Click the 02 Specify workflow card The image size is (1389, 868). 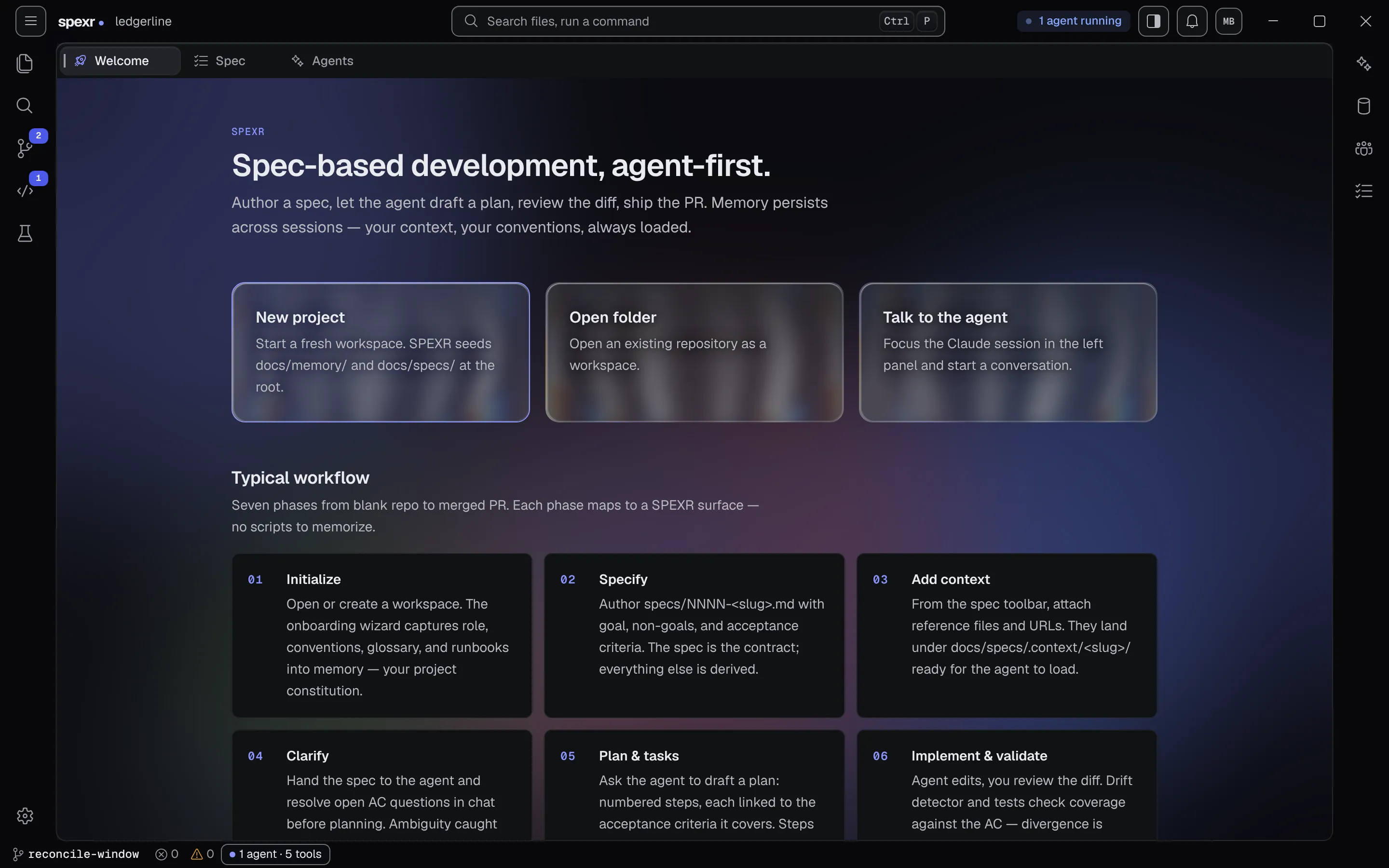pos(694,635)
